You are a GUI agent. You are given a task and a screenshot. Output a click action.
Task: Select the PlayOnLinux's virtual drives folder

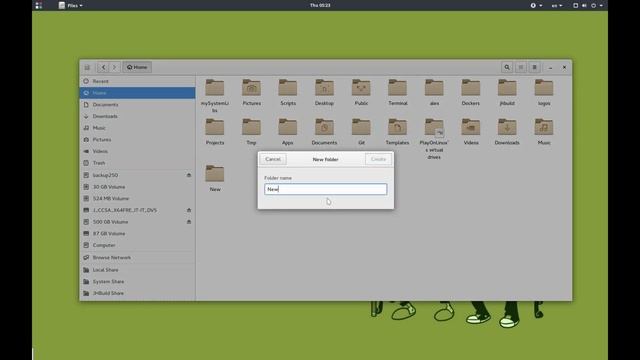[434, 127]
